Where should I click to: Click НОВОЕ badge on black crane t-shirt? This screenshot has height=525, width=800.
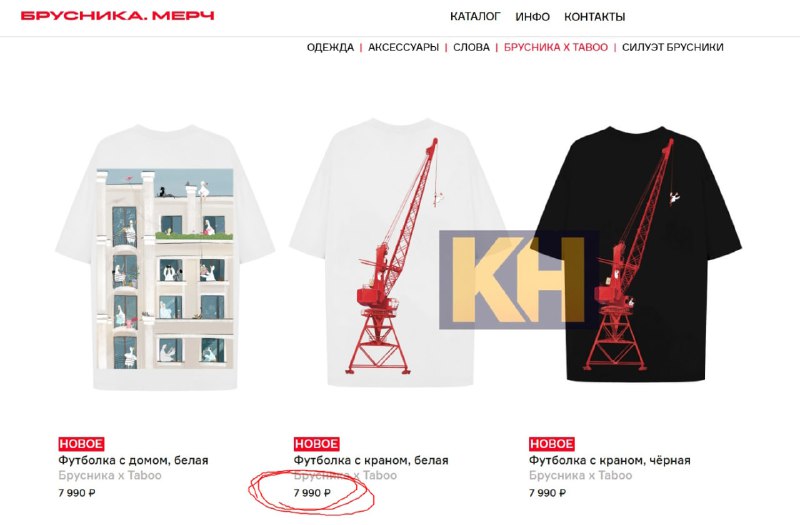tap(552, 443)
